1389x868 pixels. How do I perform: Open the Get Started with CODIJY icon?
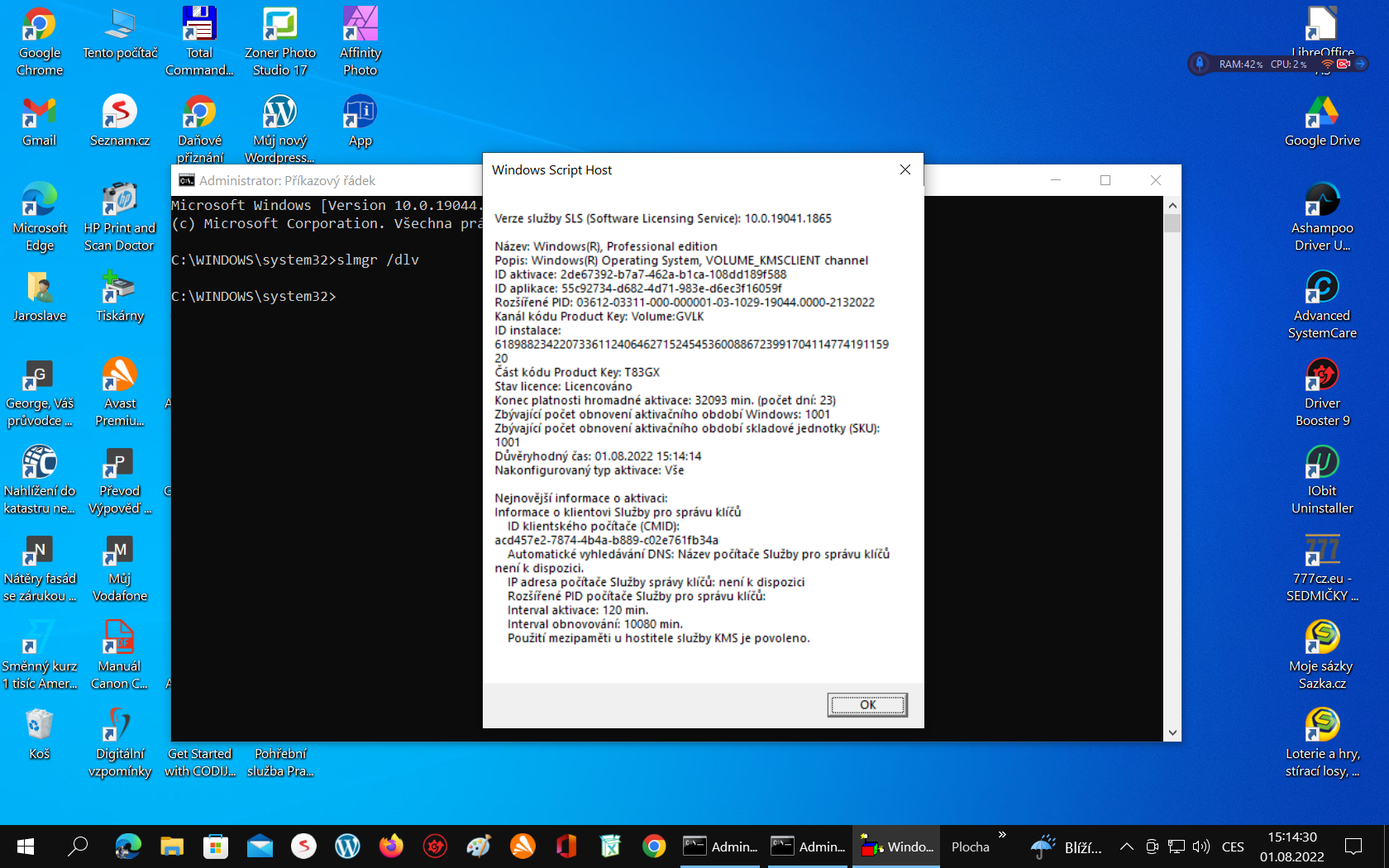click(x=199, y=761)
